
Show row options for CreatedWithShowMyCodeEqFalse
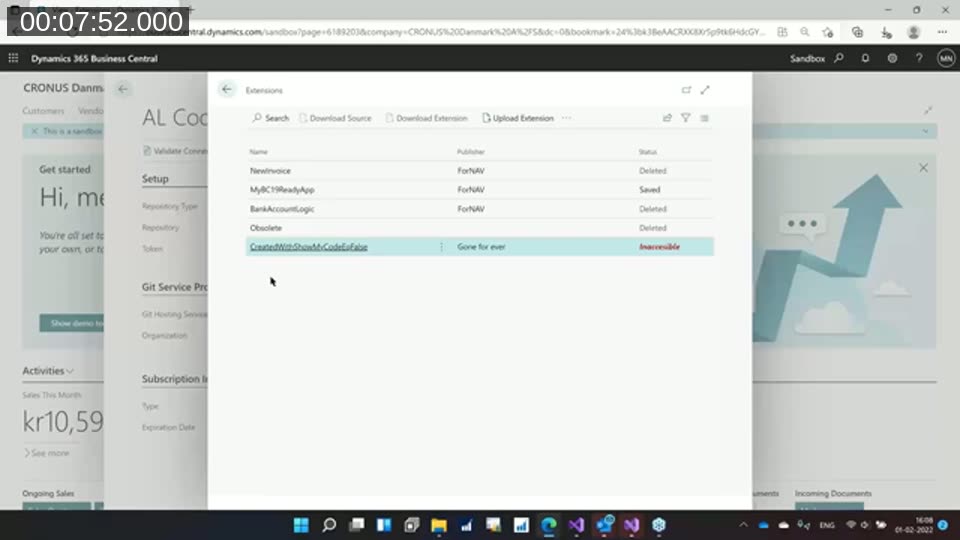(x=441, y=247)
